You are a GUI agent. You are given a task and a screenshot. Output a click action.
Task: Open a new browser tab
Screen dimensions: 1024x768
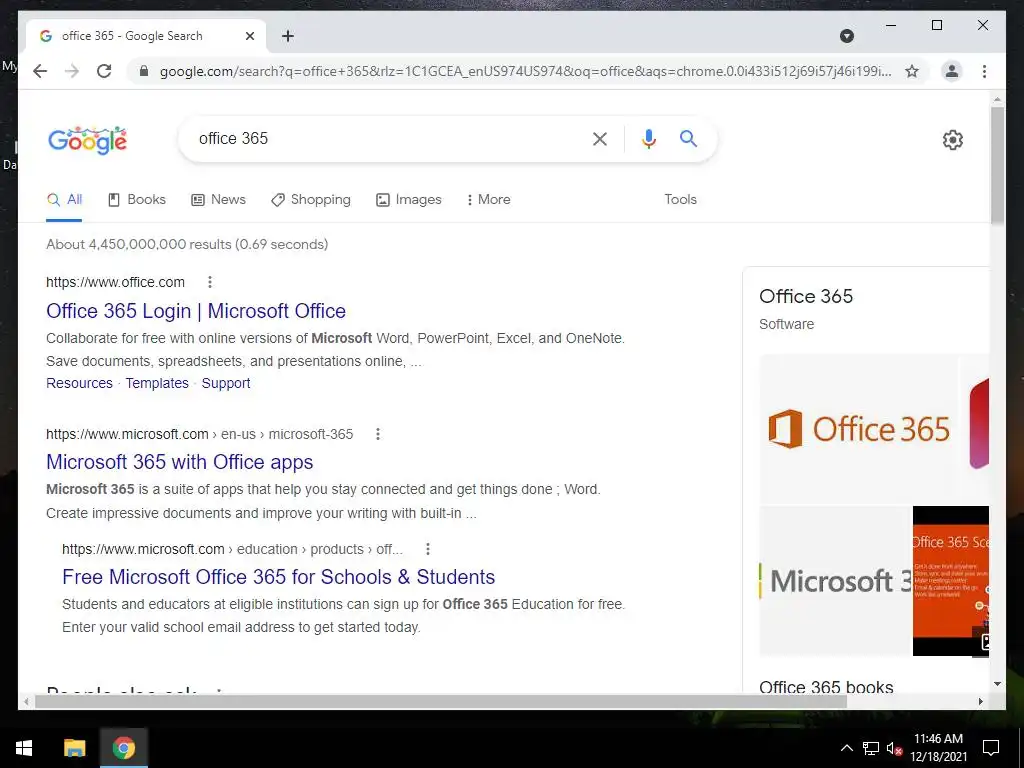[287, 36]
